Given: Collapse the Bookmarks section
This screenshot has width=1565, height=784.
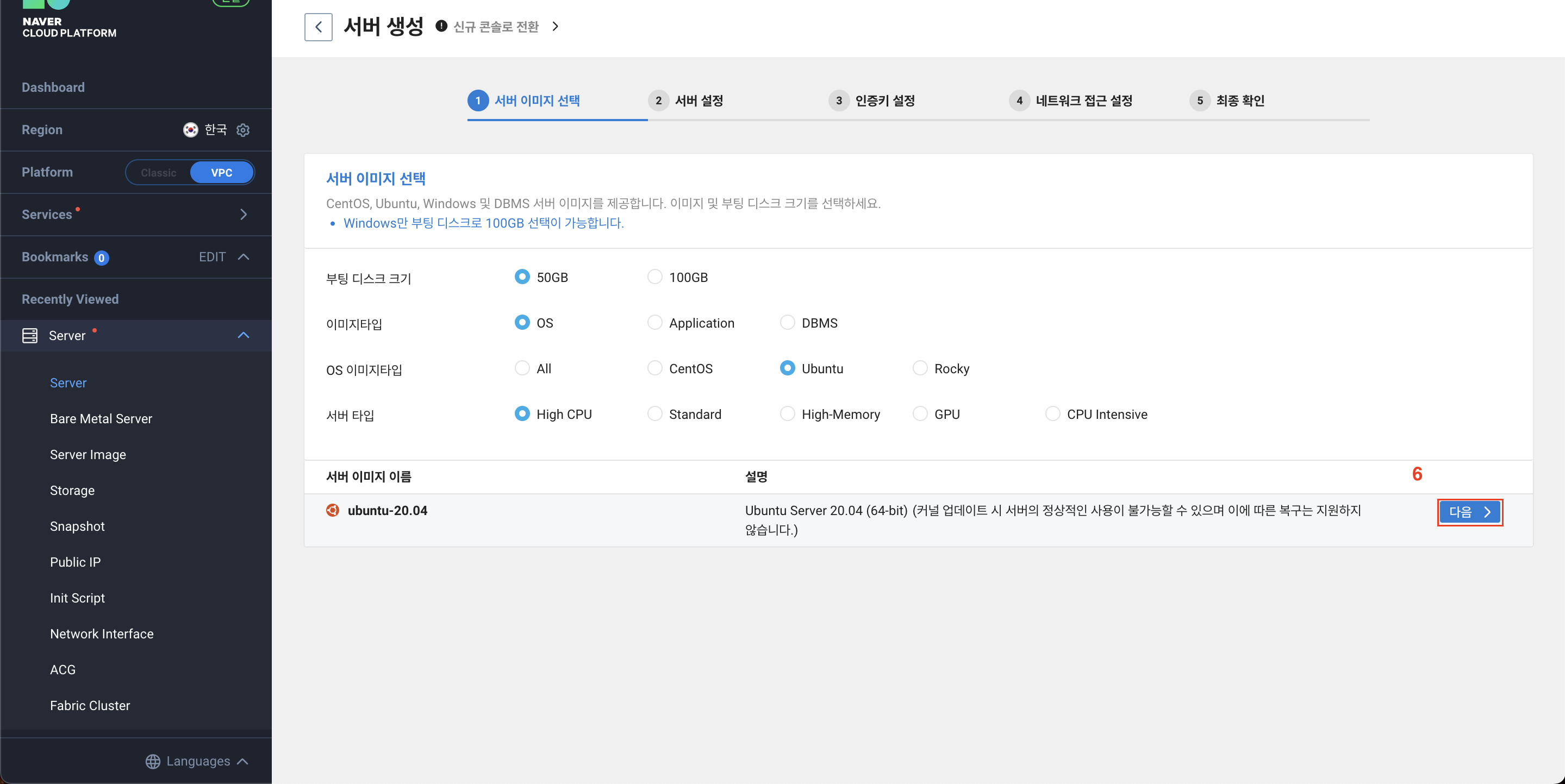Looking at the screenshot, I should point(243,257).
